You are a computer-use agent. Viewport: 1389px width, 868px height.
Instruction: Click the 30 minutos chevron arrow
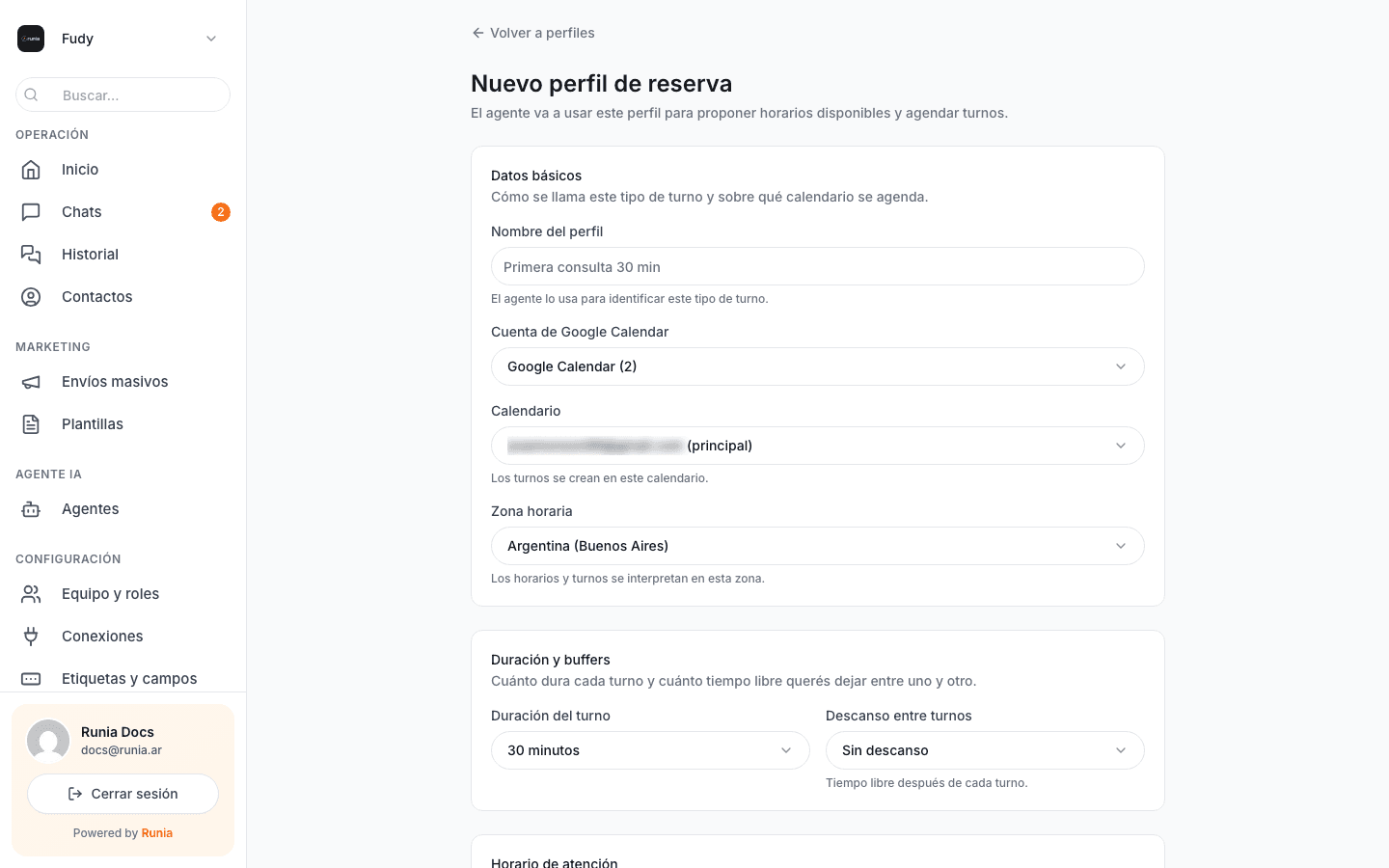(786, 750)
